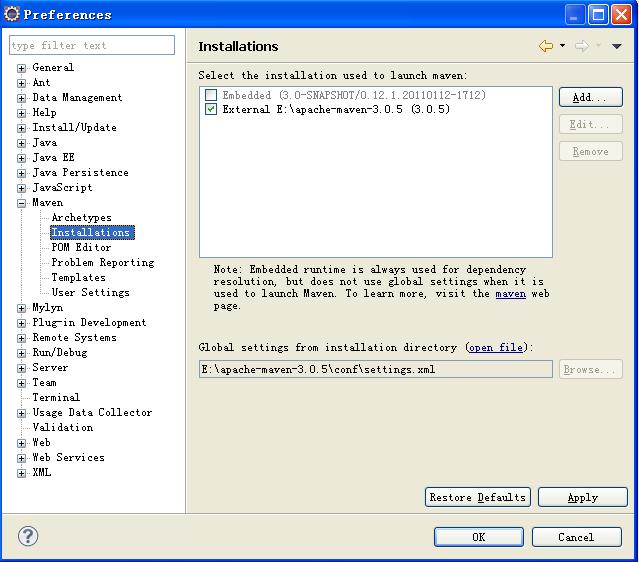Click the forward navigation arrow icon

tap(582, 46)
